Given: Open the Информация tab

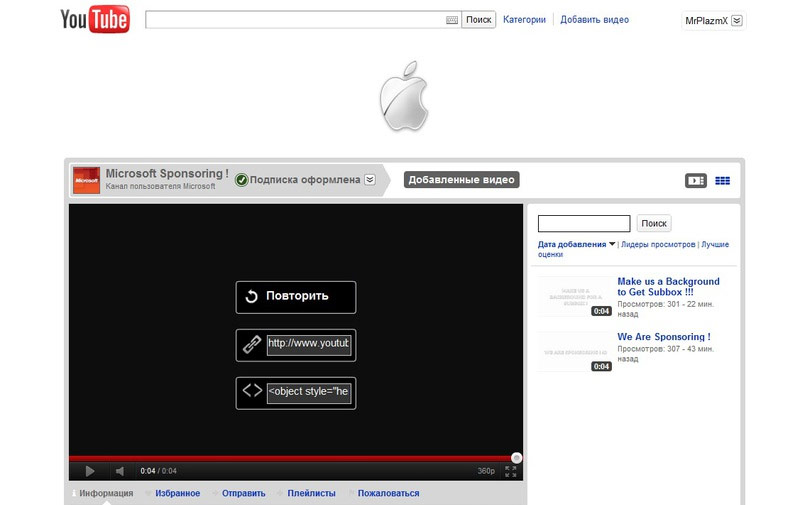Looking at the screenshot, I should 106,493.
